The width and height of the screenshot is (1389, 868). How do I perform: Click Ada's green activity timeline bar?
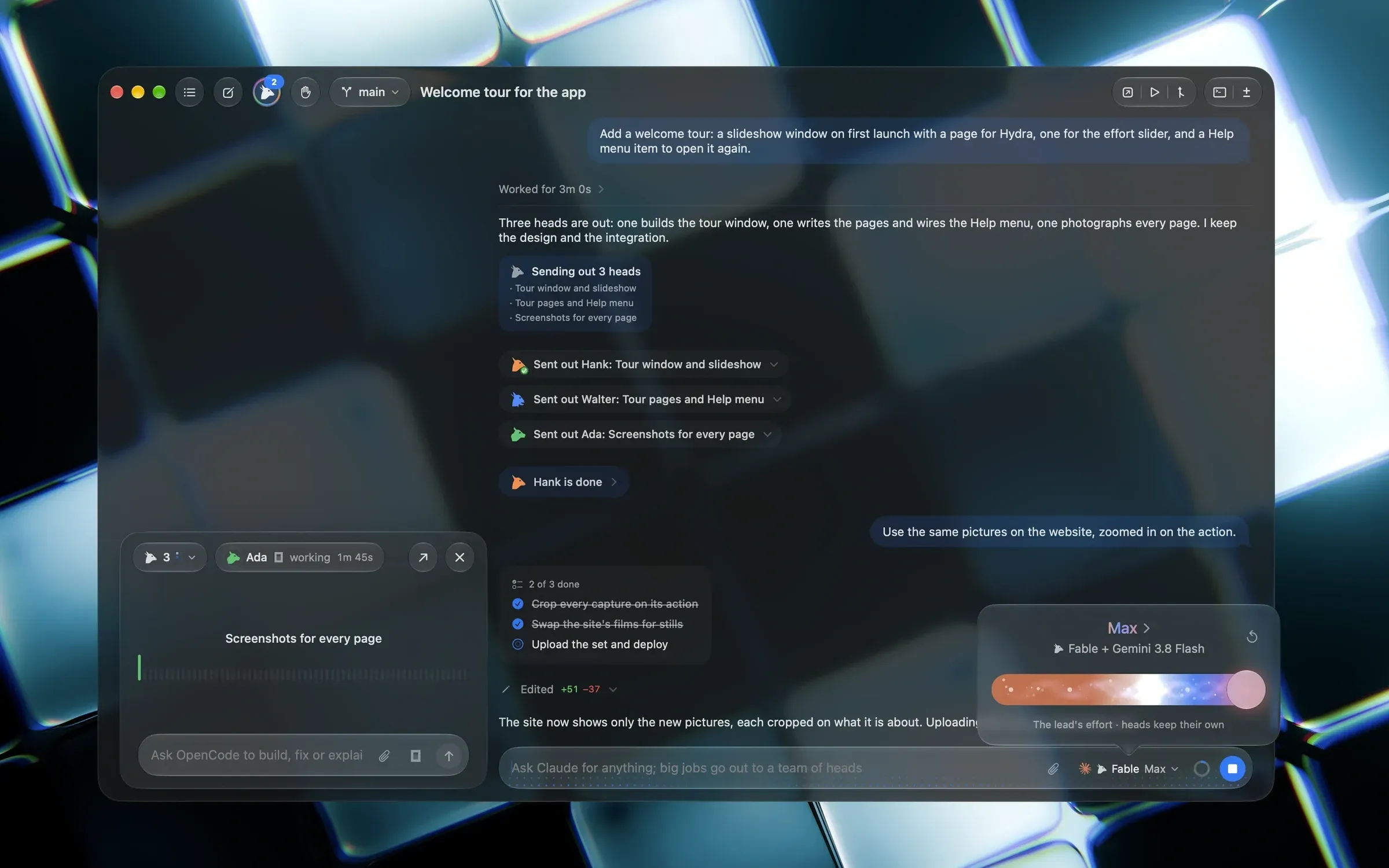tap(139, 667)
